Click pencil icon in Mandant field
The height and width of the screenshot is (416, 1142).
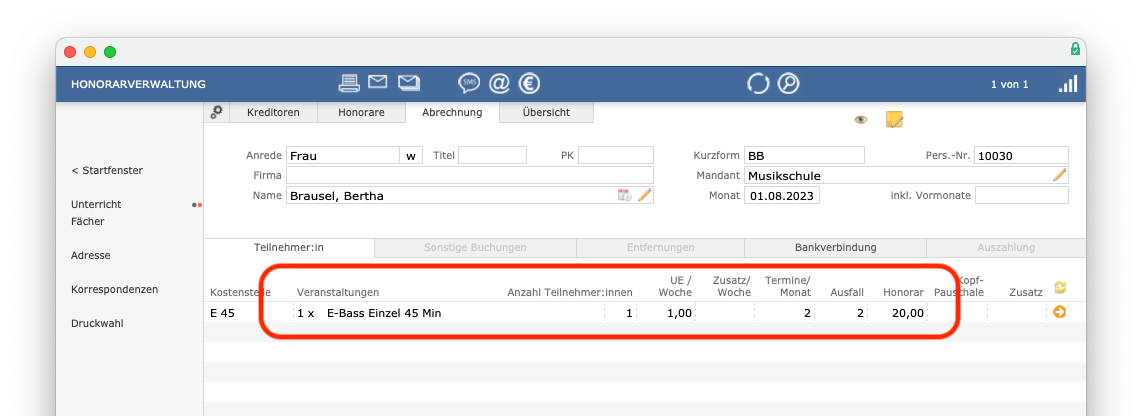pyautogui.click(x=1059, y=175)
